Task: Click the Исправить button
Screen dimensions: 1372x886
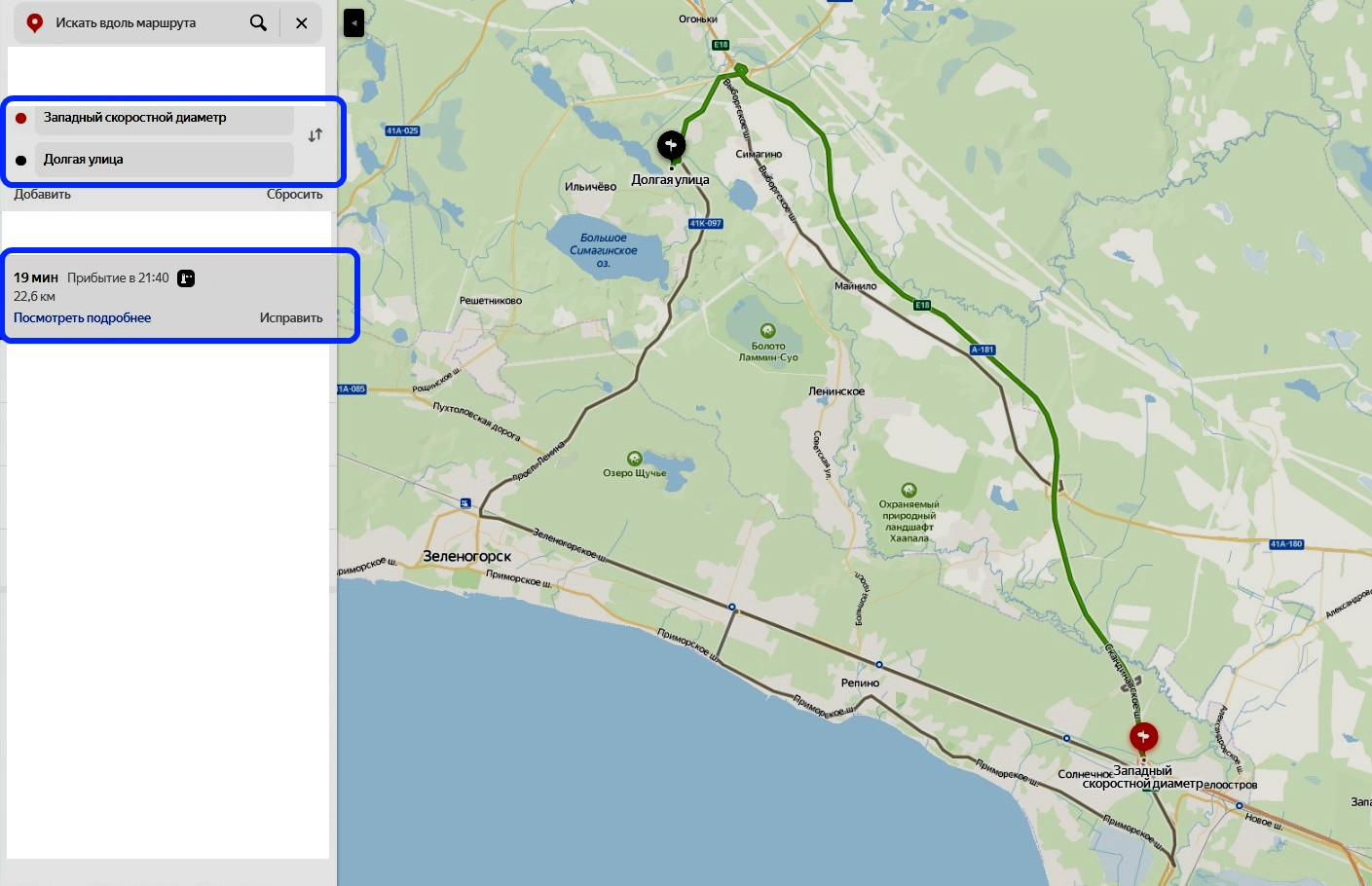Action: (291, 318)
